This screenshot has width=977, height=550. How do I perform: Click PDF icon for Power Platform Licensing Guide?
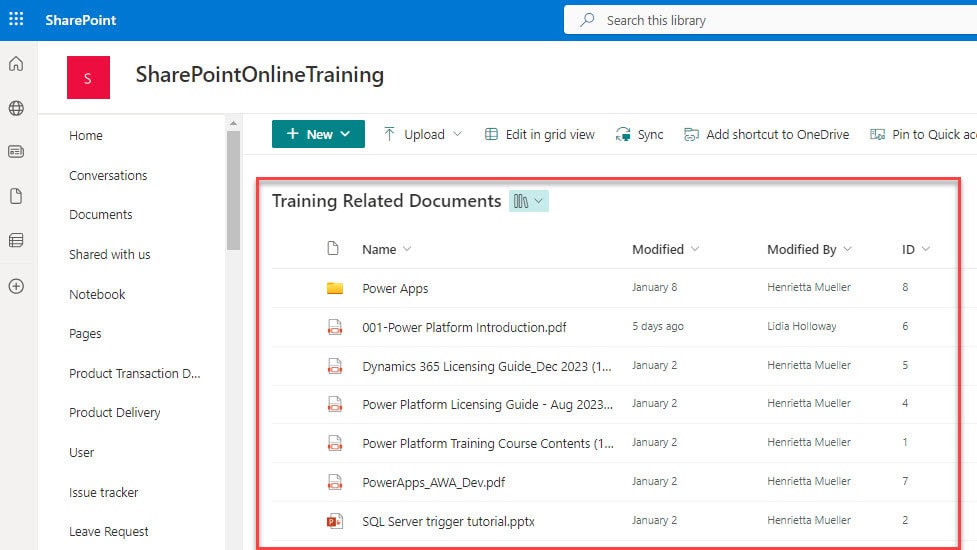(335, 404)
